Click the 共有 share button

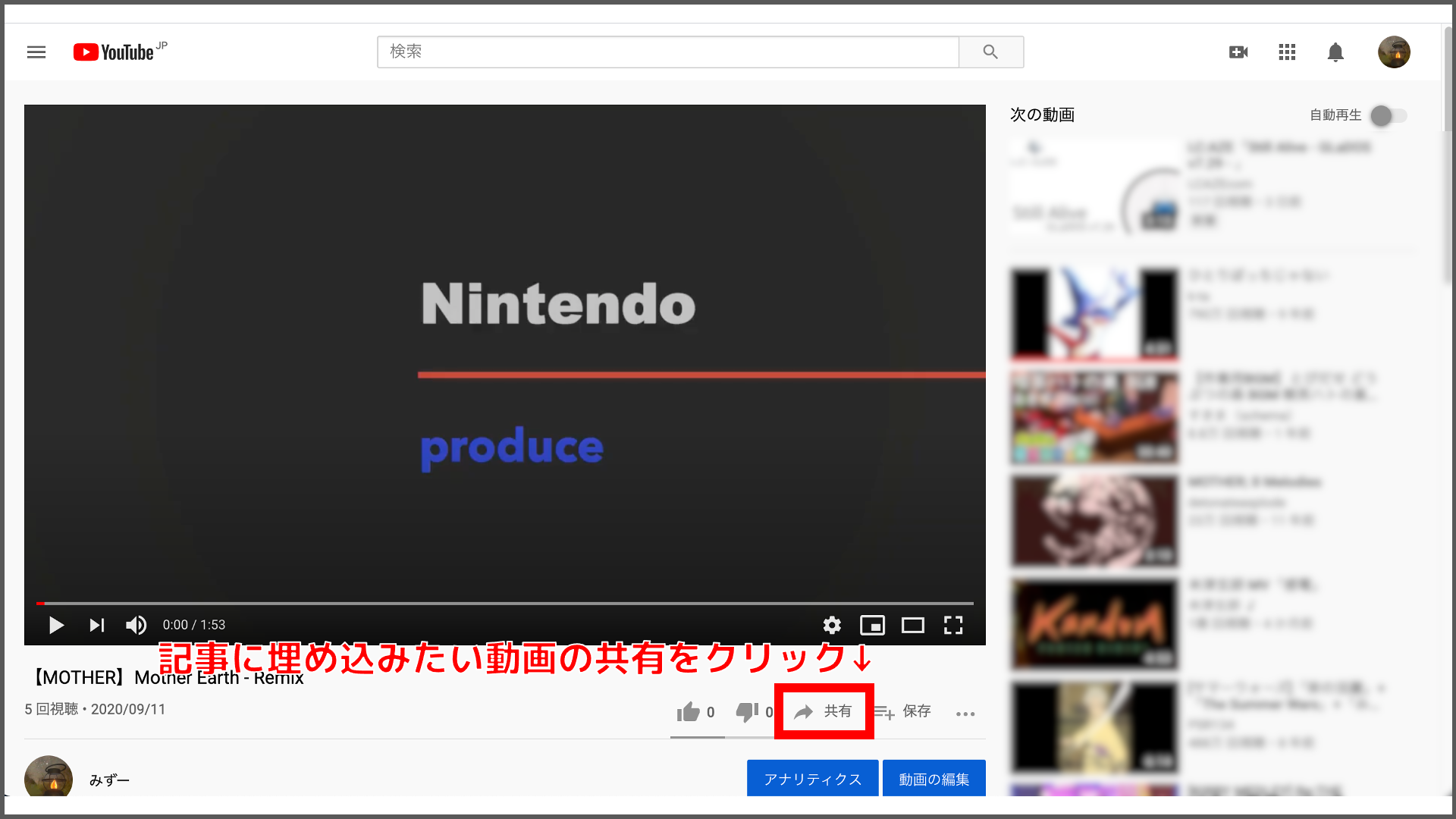point(824,711)
